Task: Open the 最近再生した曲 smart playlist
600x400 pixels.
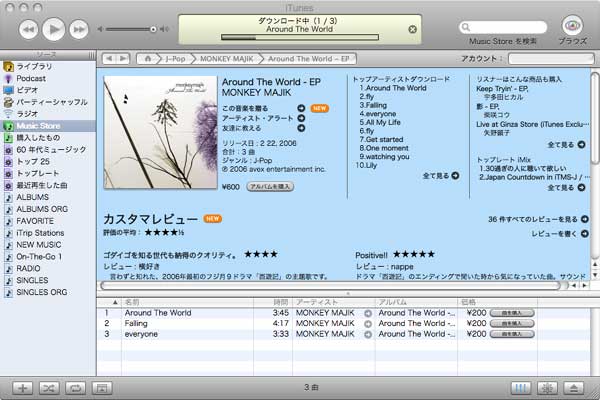Action: click(x=48, y=185)
